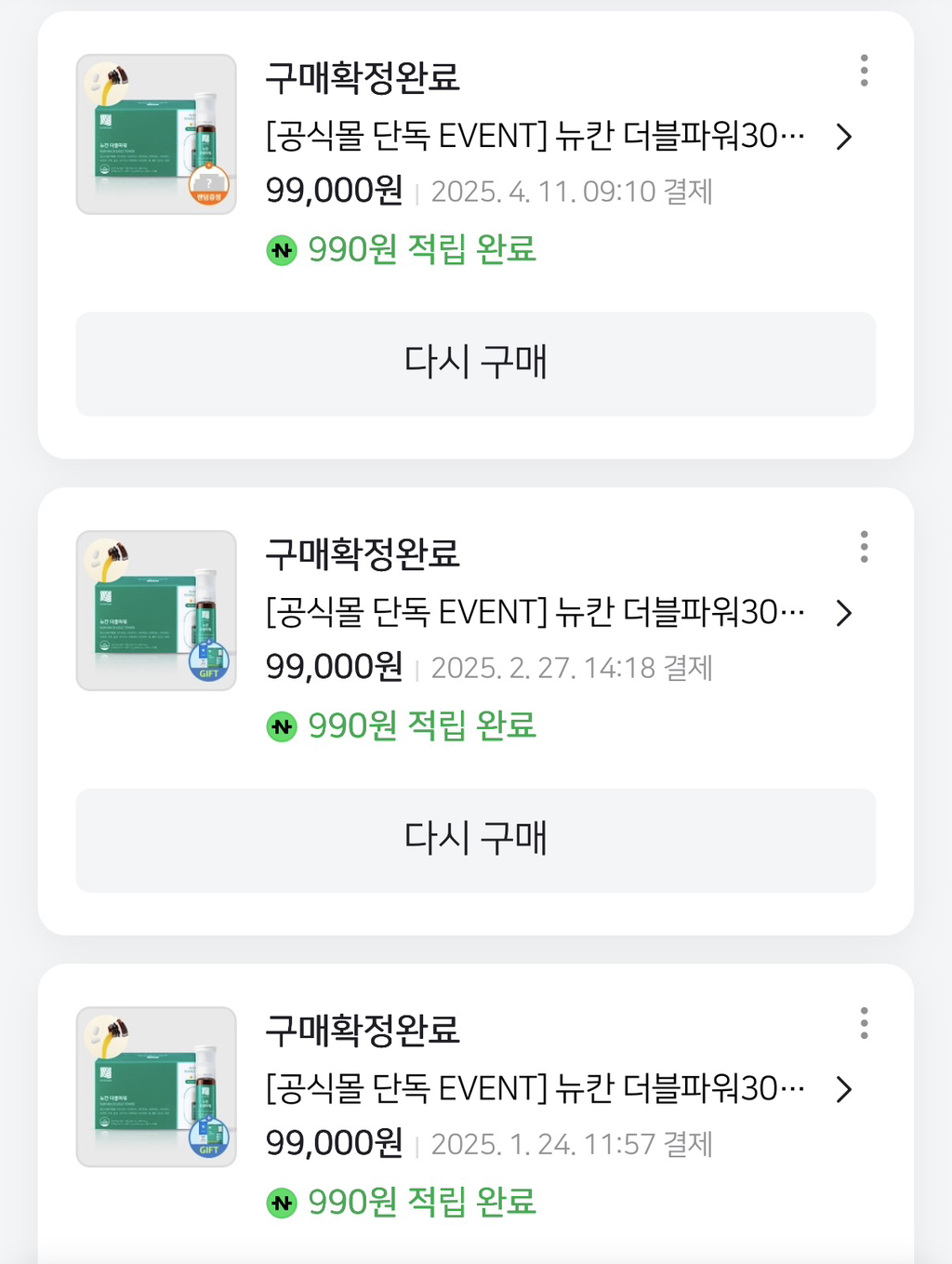
Task: Open more options for the February 27 order
Action: (x=864, y=547)
